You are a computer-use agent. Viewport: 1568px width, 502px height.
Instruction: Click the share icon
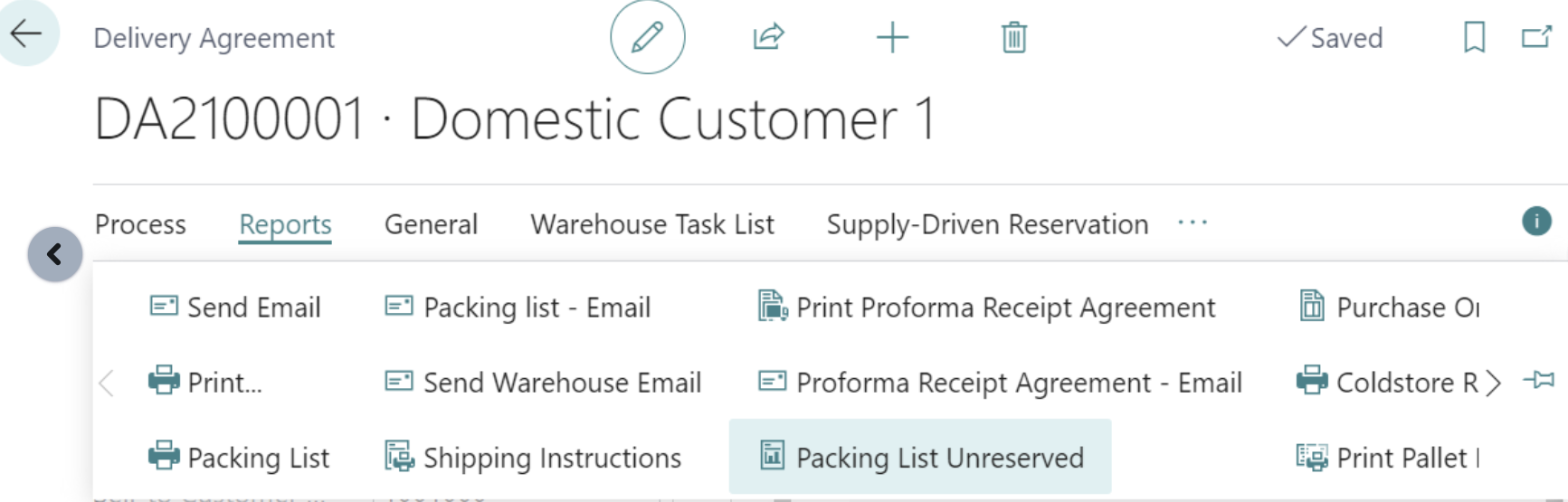tap(768, 37)
